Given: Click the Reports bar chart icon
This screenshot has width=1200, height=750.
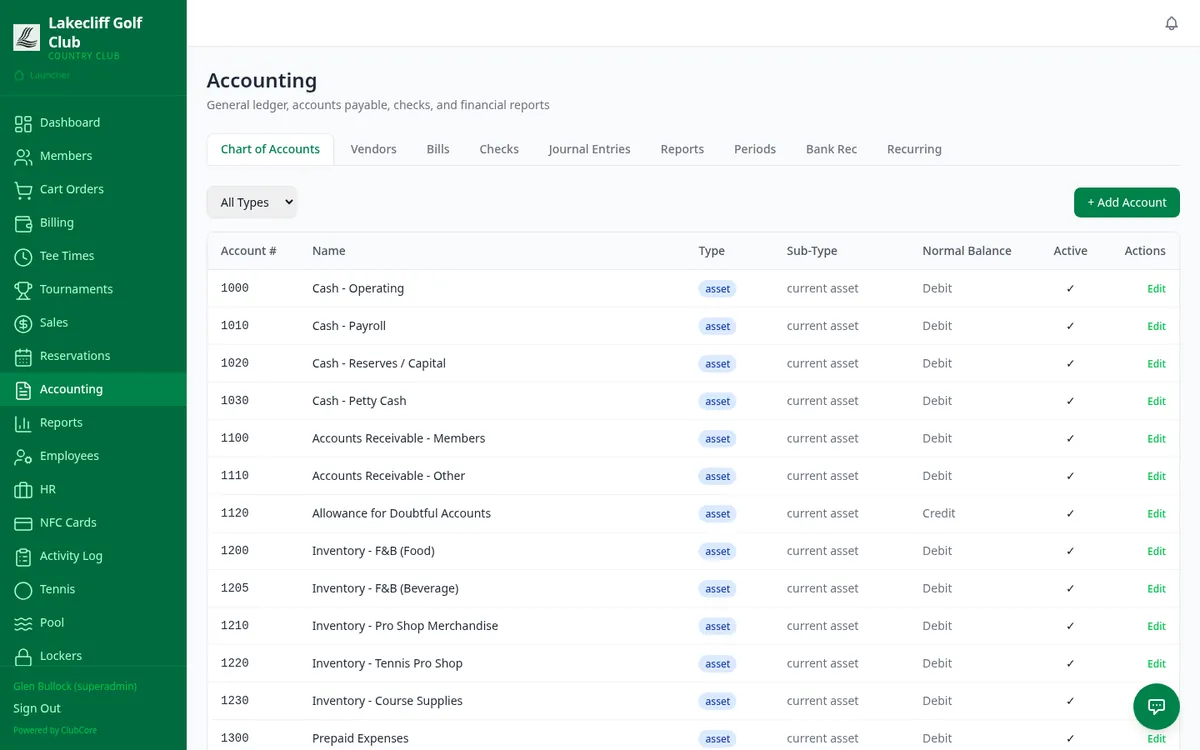Looking at the screenshot, I should coord(23,423).
